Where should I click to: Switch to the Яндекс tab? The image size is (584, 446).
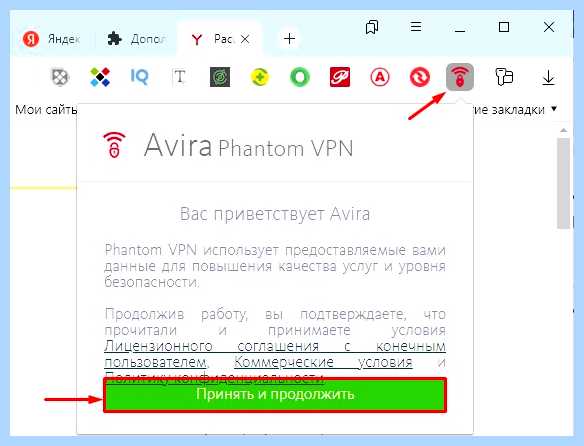[x=52, y=39]
